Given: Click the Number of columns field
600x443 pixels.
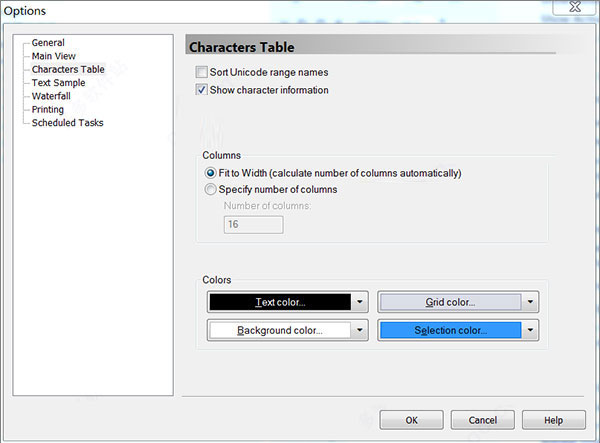Looking at the screenshot, I should click(x=253, y=225).
